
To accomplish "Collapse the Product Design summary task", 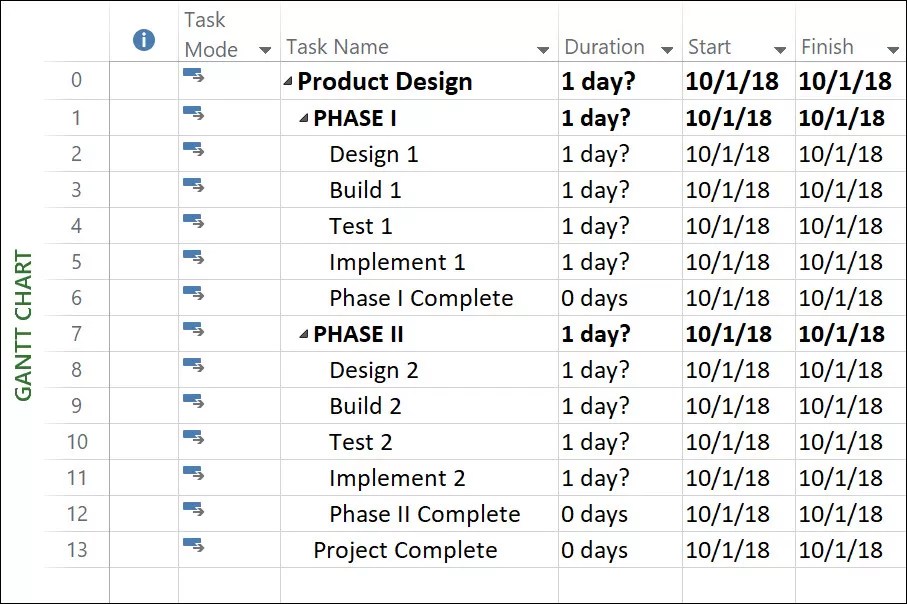I will pos(289,83).
